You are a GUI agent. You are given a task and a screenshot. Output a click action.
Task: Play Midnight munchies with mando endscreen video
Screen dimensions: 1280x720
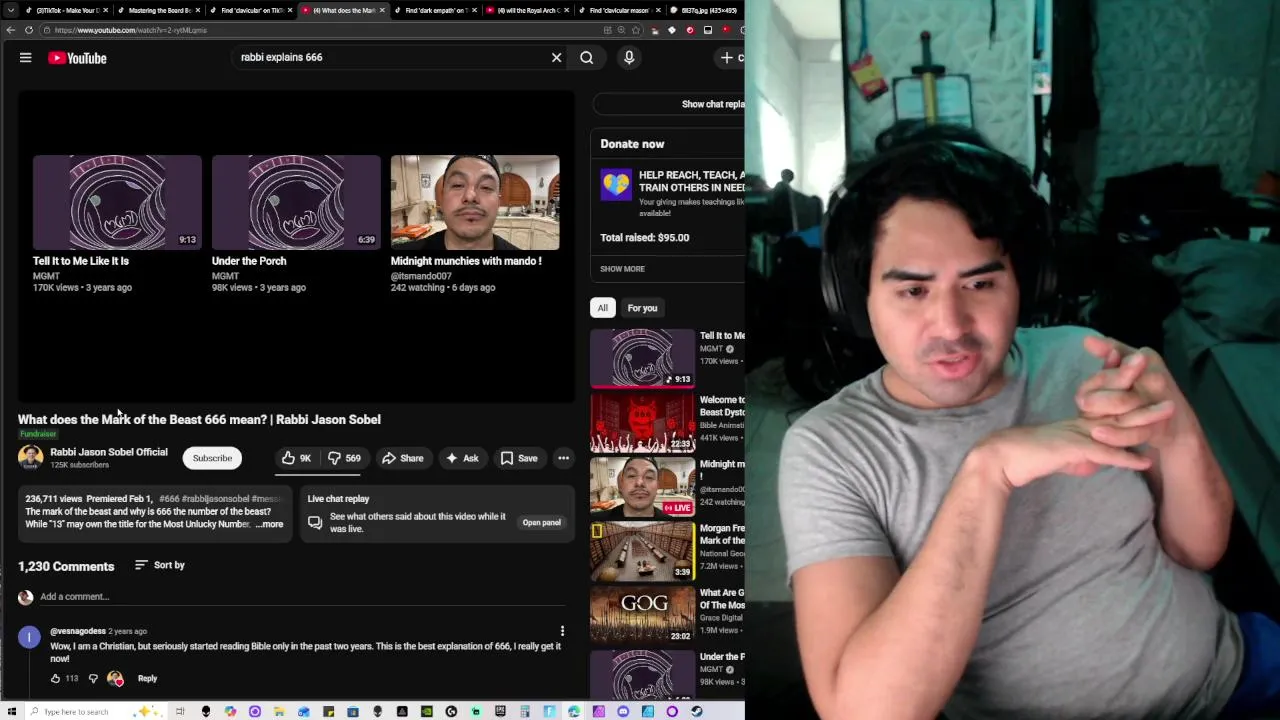click(x=475, y=202)
